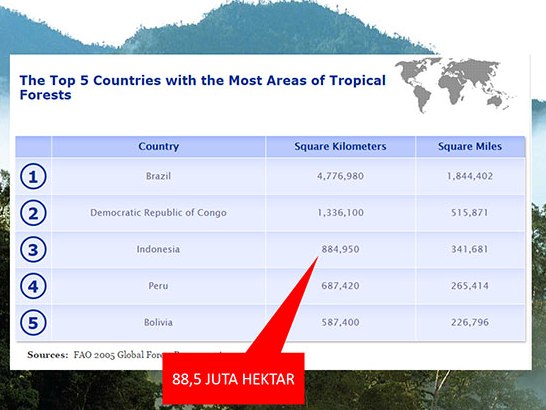This screenshot has width=546, height=410.
Task: Select the Square Miles column header
Action: (x=470, y=146)
